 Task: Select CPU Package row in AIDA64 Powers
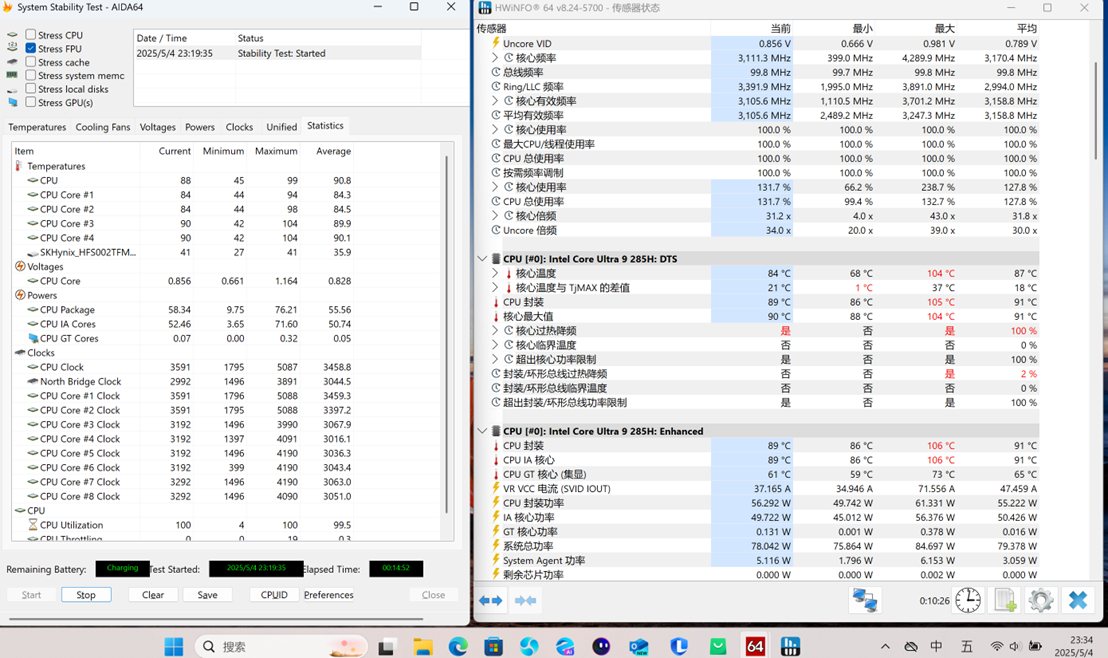pos(182,310)
